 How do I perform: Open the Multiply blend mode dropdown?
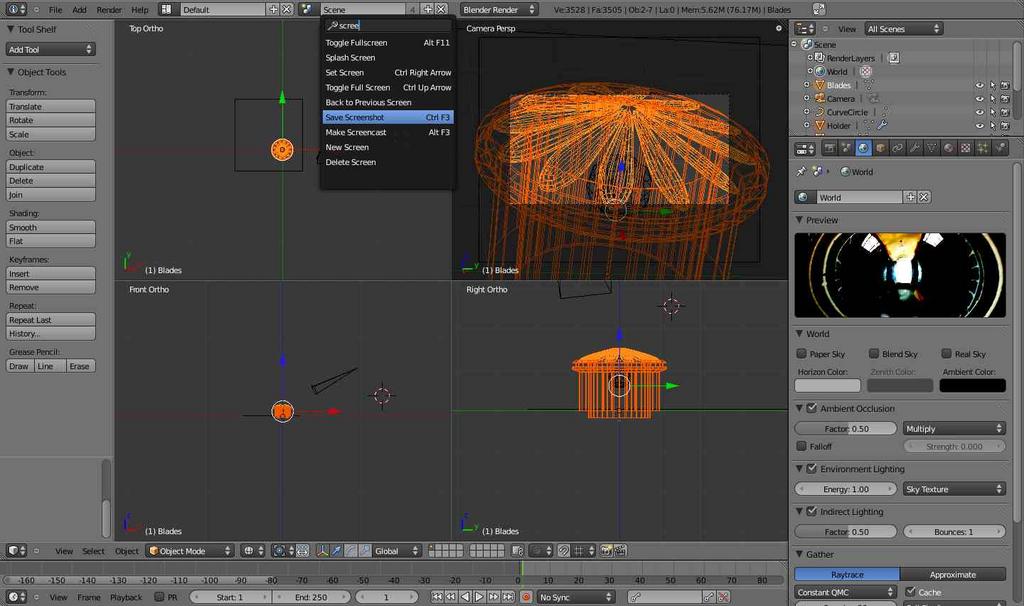954,428
